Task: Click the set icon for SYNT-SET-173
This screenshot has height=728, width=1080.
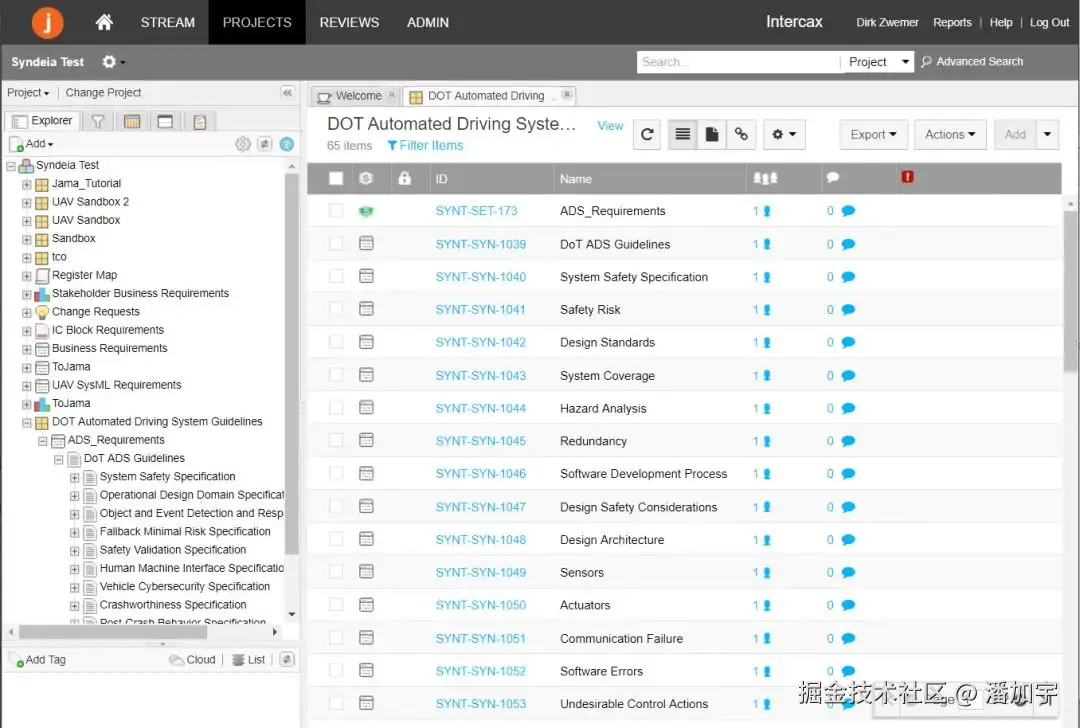Action: point(366,211)
